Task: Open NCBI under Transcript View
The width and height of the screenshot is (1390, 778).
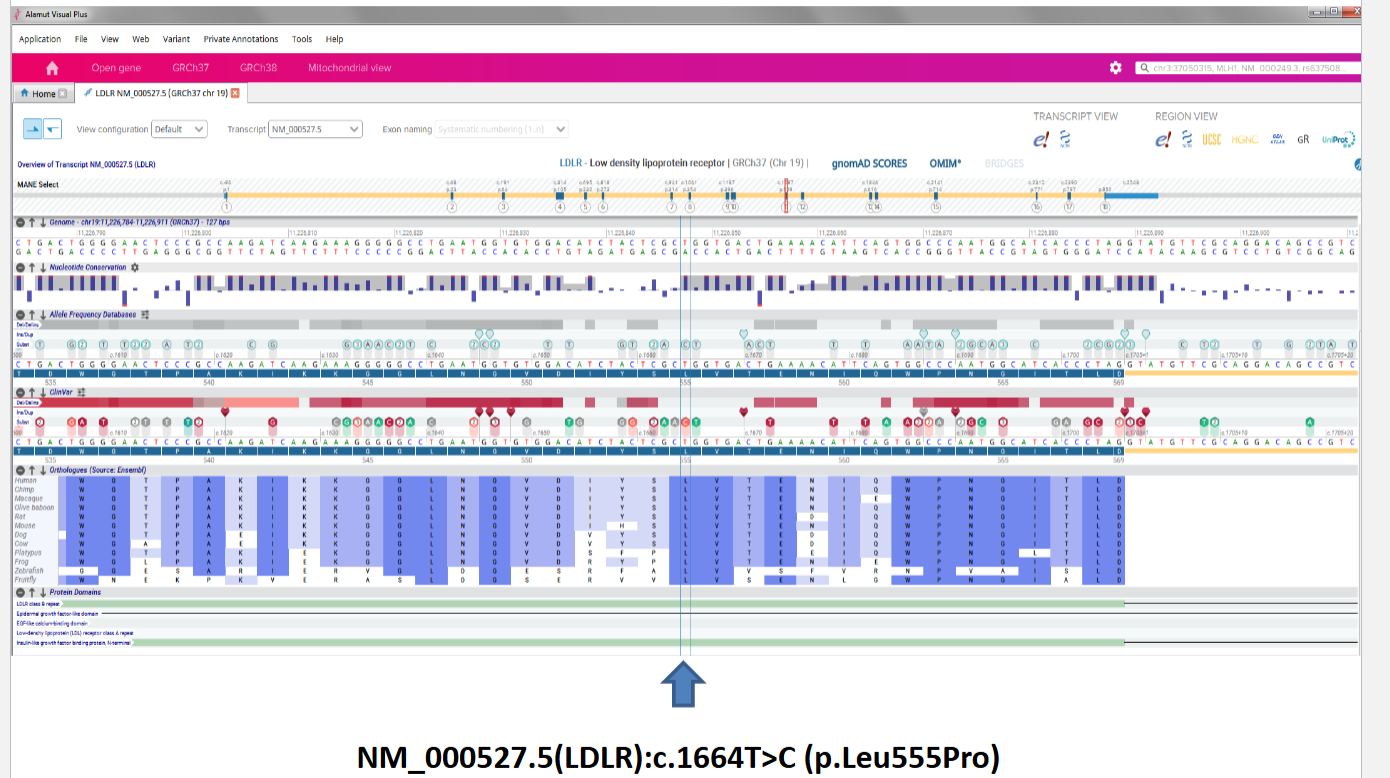Action: [1066, 140]
